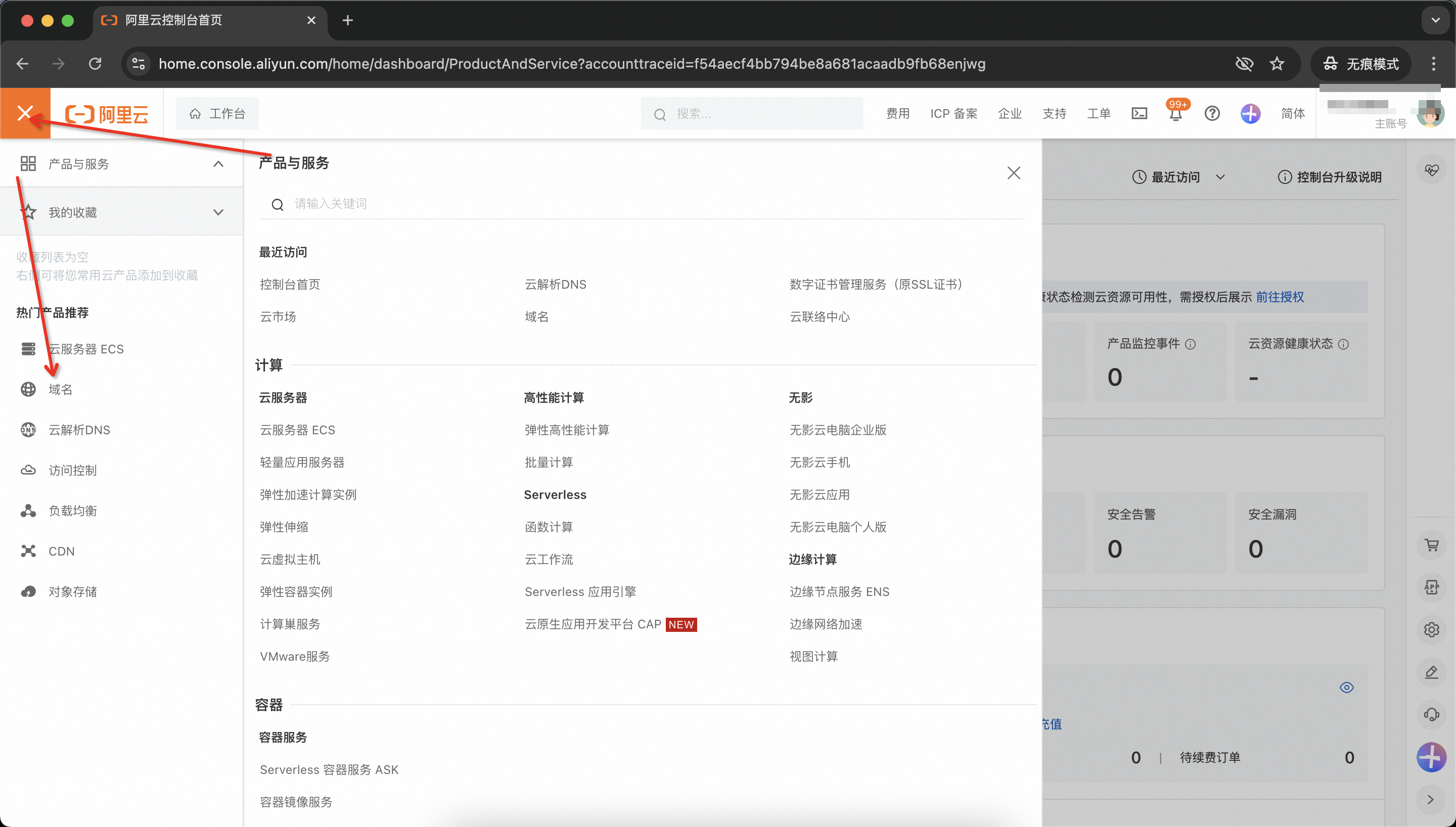
Task: Go back in the browser
Action: pyautogui.click(x=22, y=64)
